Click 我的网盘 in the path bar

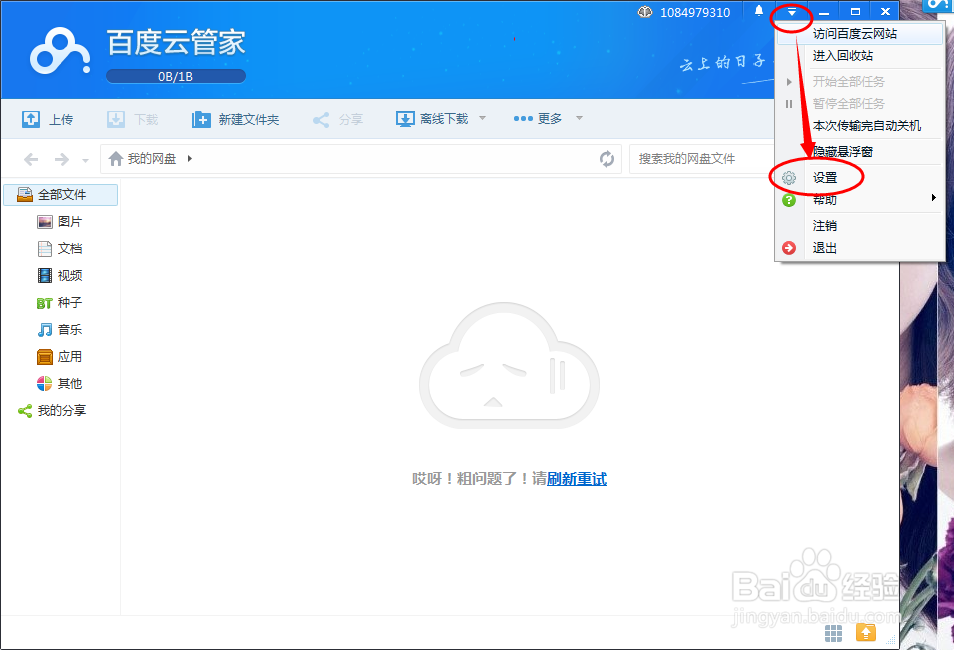(x=152, y=159)
